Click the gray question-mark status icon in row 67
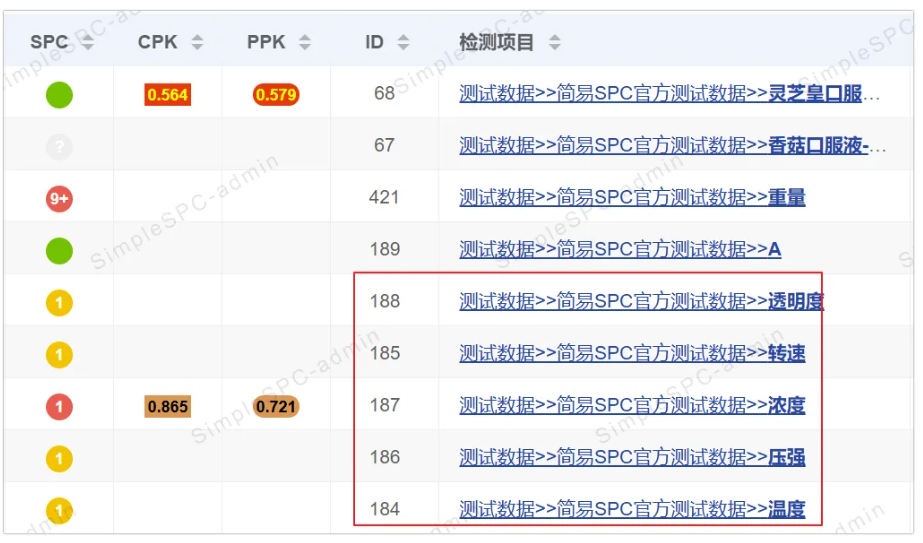This screenshot has height=543, width=923. click(x=59, y=148)
